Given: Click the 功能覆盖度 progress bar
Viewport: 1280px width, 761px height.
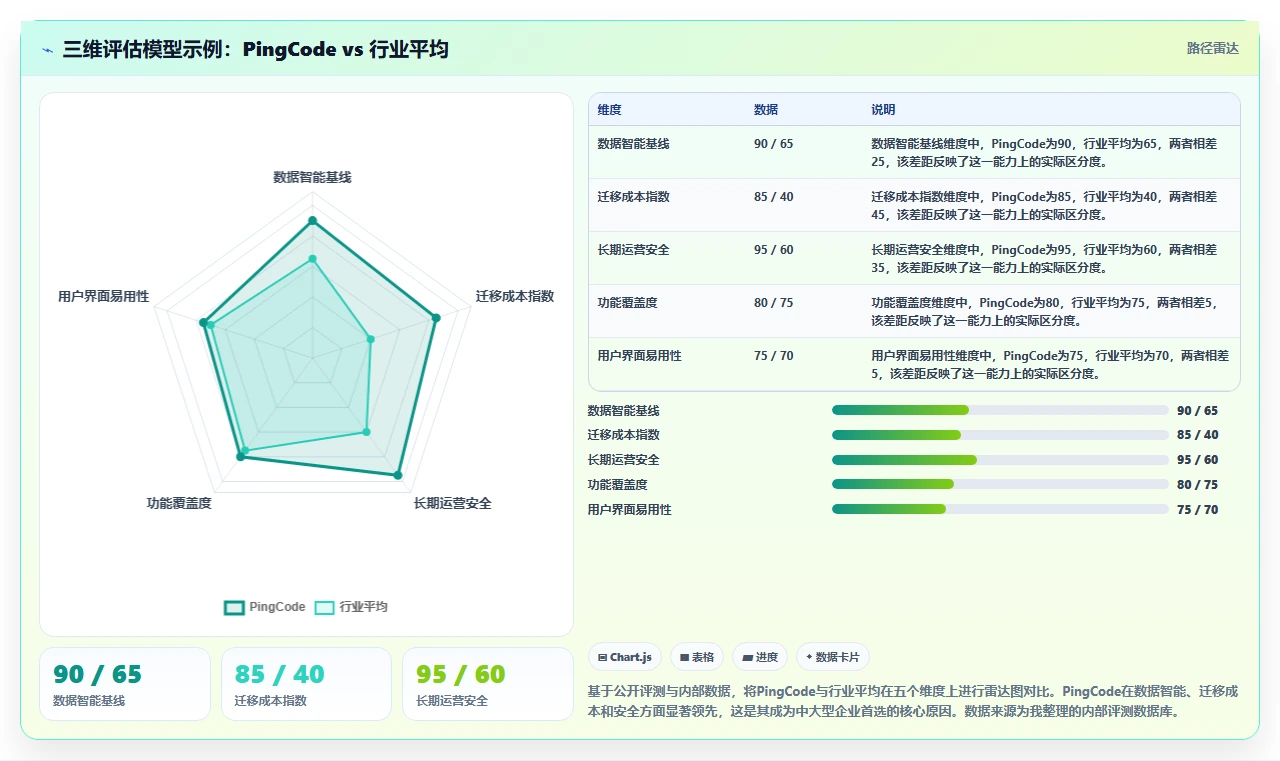Looking at the screenshot, I should [x=1000, y=484].
